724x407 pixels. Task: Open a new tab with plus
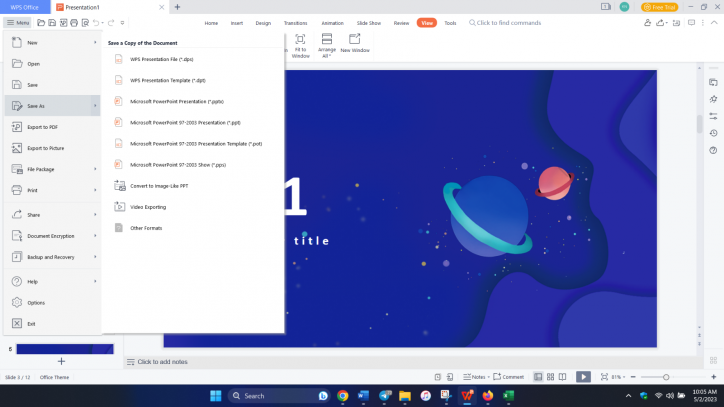coord(177,7)
